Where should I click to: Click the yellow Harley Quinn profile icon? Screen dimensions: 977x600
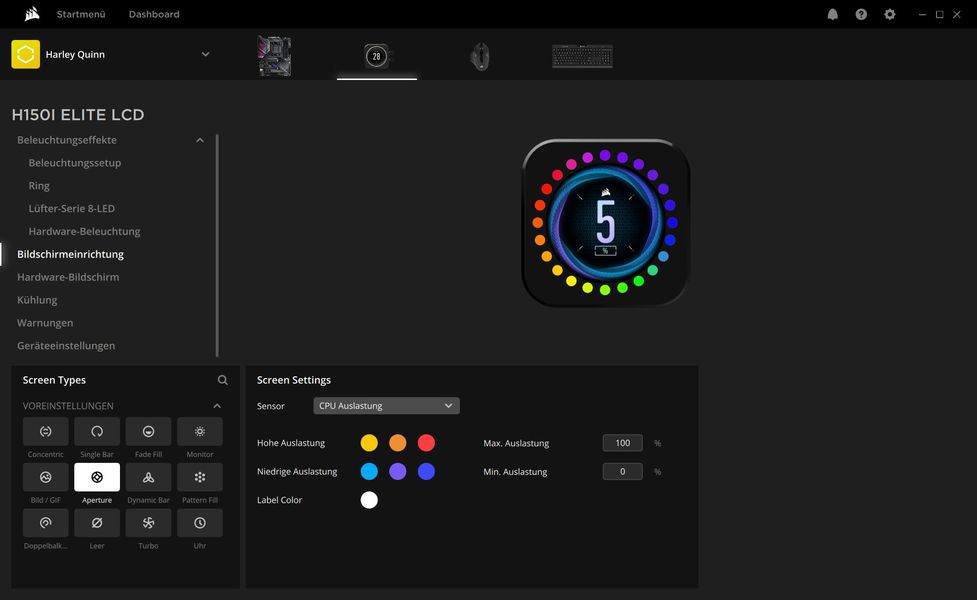[26, 54]
